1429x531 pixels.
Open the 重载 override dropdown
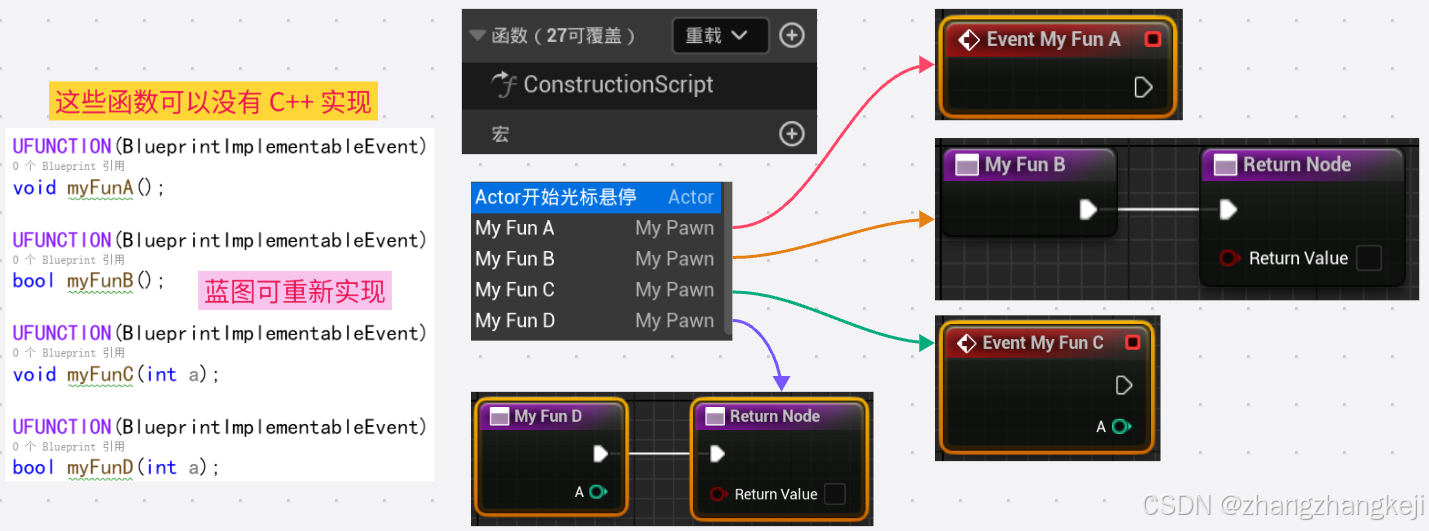point(720,36)
